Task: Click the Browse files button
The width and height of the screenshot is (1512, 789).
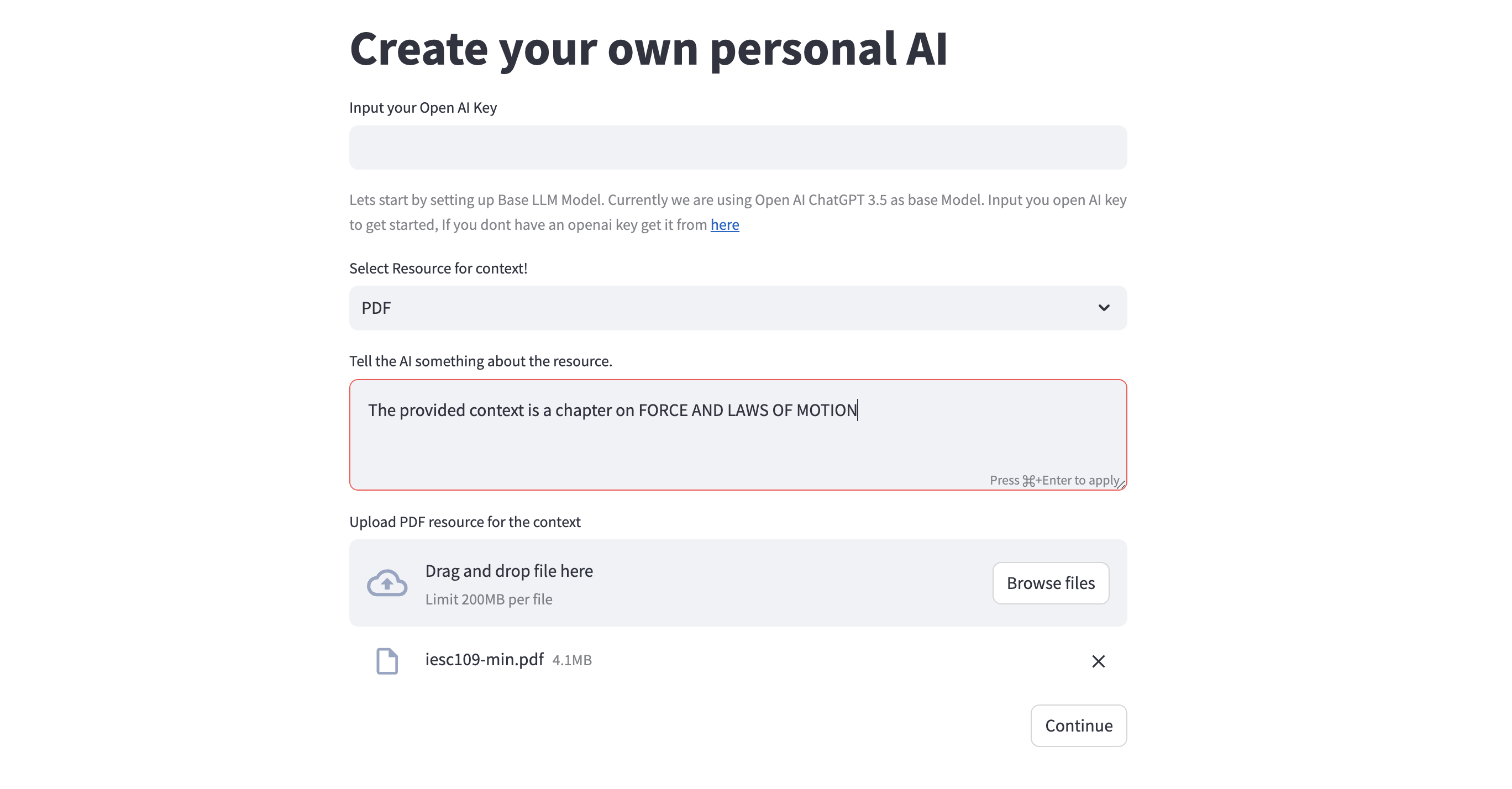Action: 1051,583
